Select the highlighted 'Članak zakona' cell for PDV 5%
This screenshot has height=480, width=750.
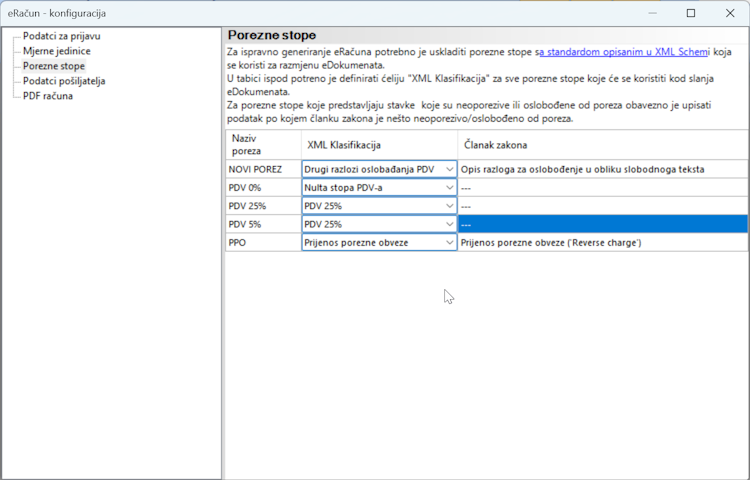pos(602,224)
